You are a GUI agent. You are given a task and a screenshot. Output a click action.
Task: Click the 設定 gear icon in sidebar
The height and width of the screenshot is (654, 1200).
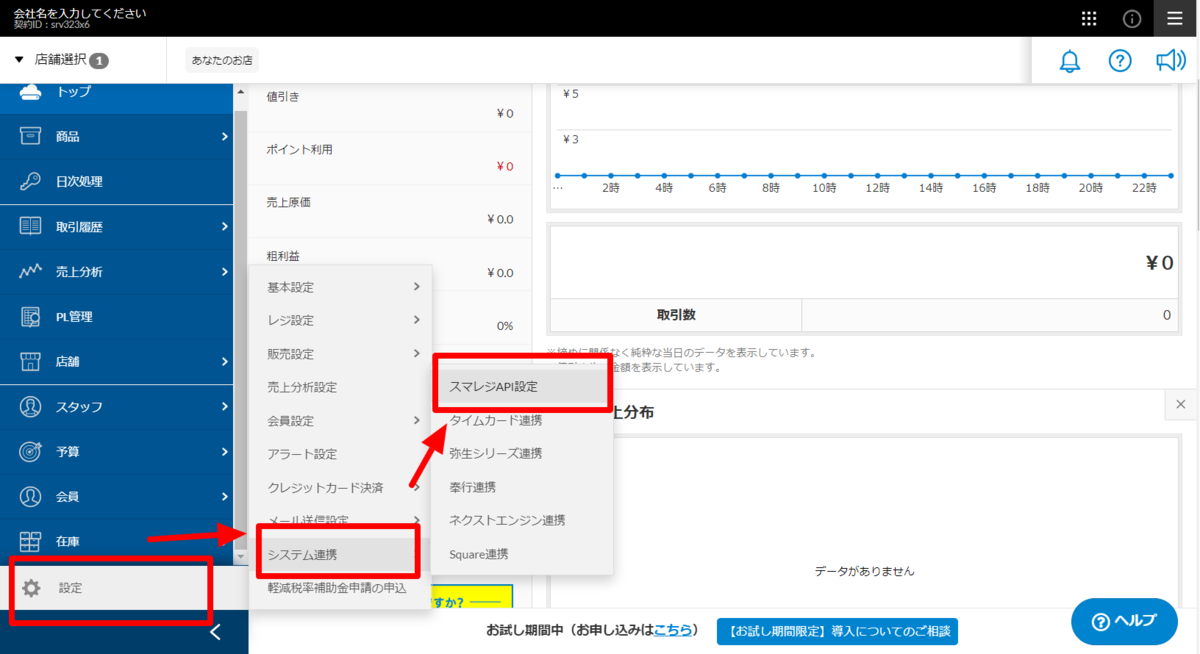[x=31, y=588]
